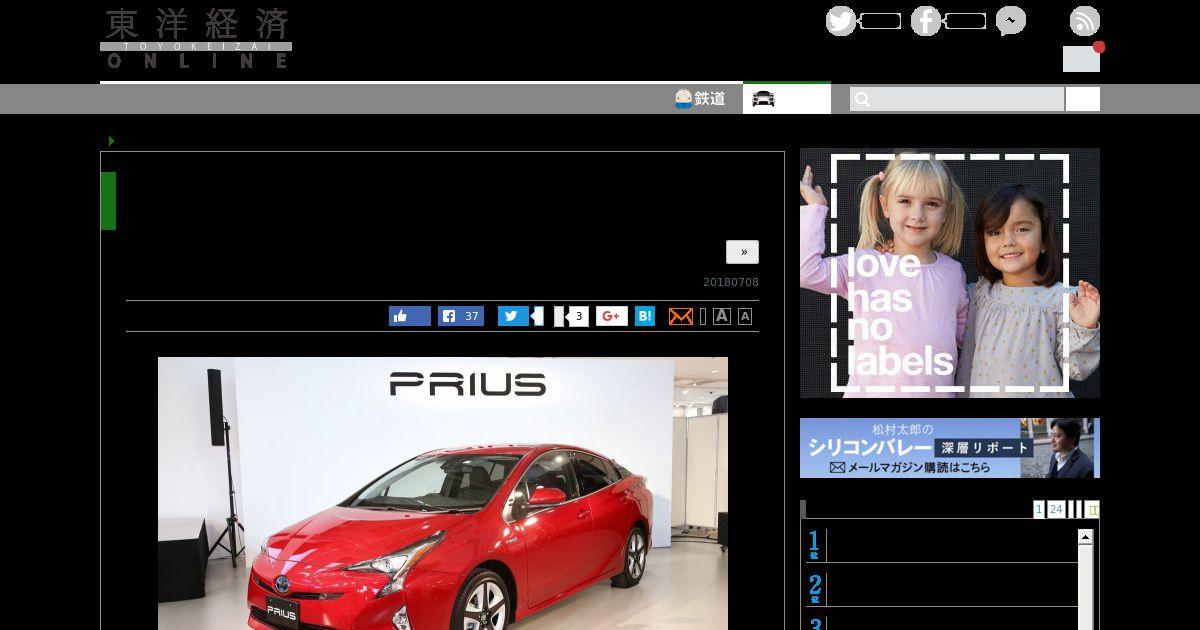Click the search input field
Viewport: 1200px width, 630px height.
point(957,99)
